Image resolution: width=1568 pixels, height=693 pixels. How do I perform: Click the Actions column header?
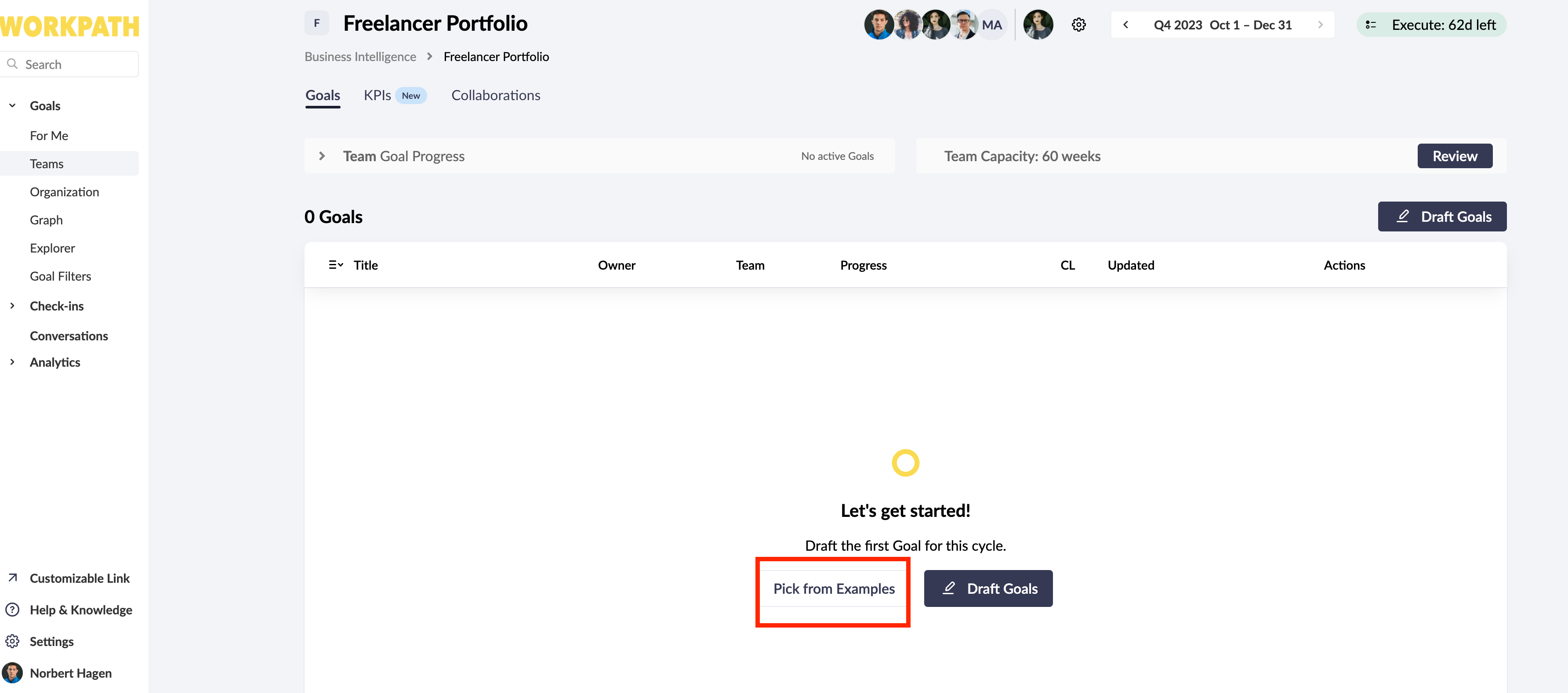coord(1344,265)
